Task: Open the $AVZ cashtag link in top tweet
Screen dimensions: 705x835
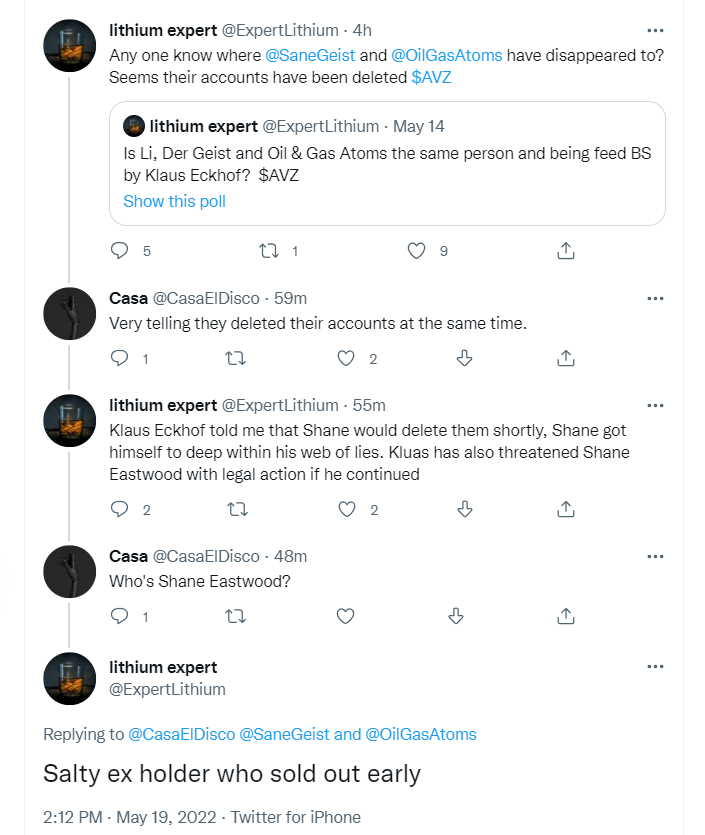Action: click(x=431, y=77)
